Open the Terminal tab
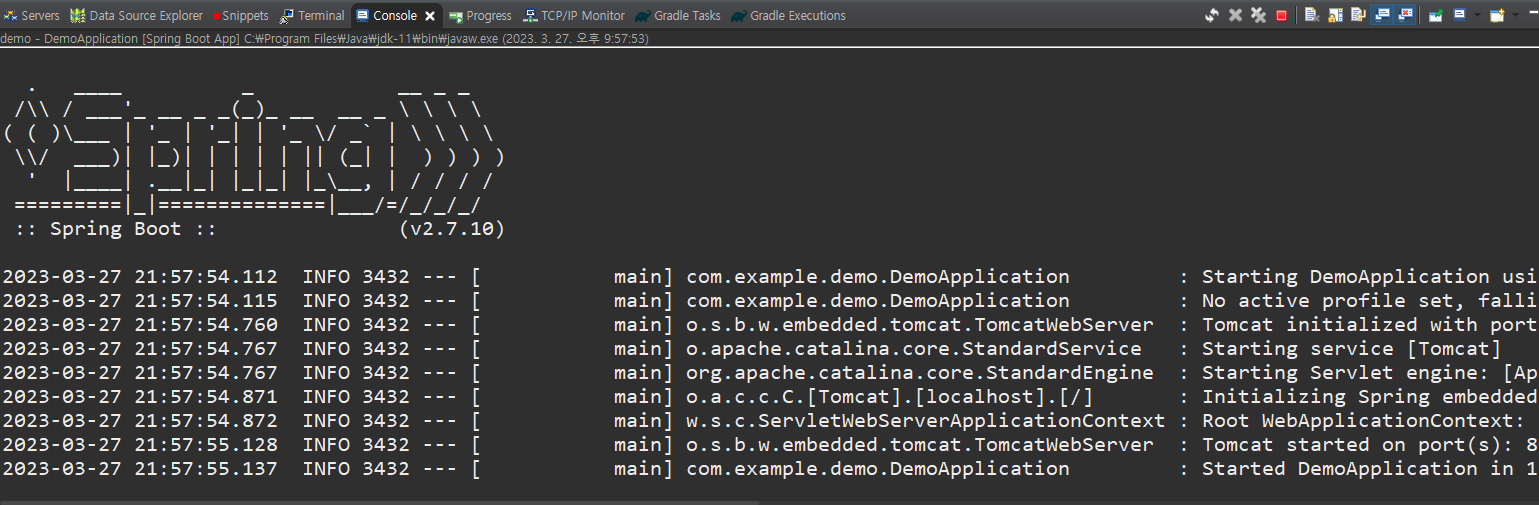 (x=312, y=15)
